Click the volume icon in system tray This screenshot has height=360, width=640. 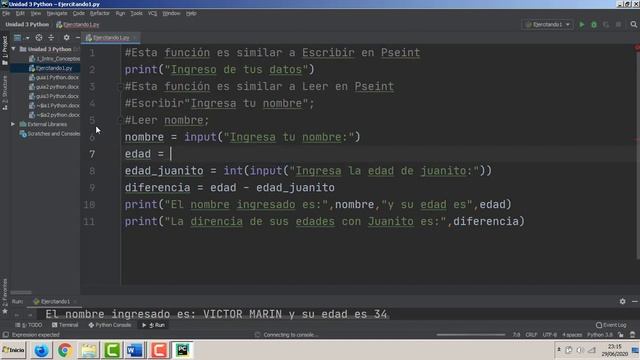pos(580,350)
